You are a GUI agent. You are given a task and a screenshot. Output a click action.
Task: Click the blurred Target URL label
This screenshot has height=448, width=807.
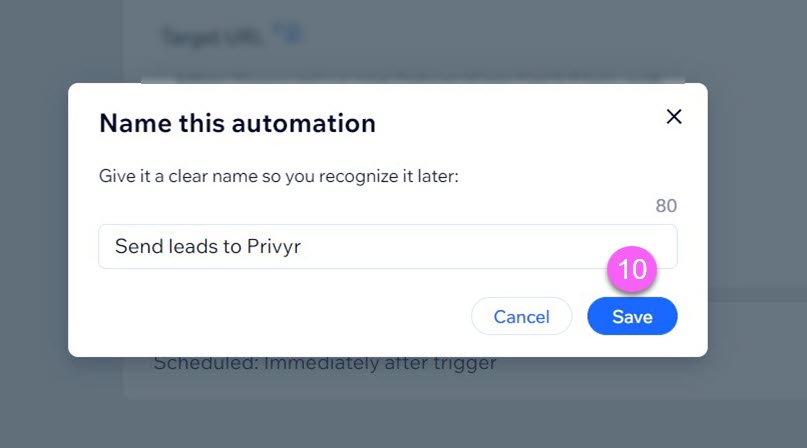pyautogui.click(x=212, y=37)
